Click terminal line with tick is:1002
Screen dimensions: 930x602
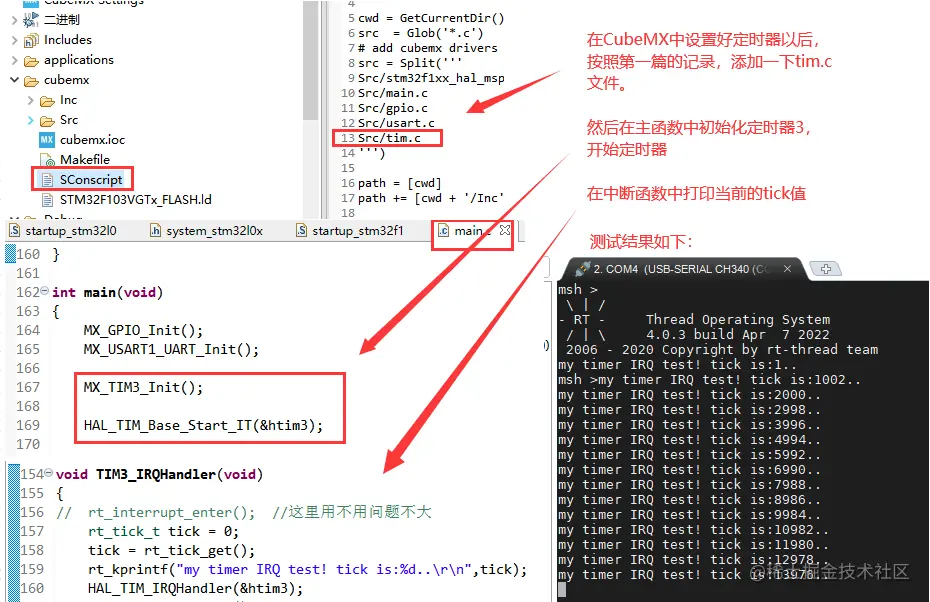click(709, 380)
